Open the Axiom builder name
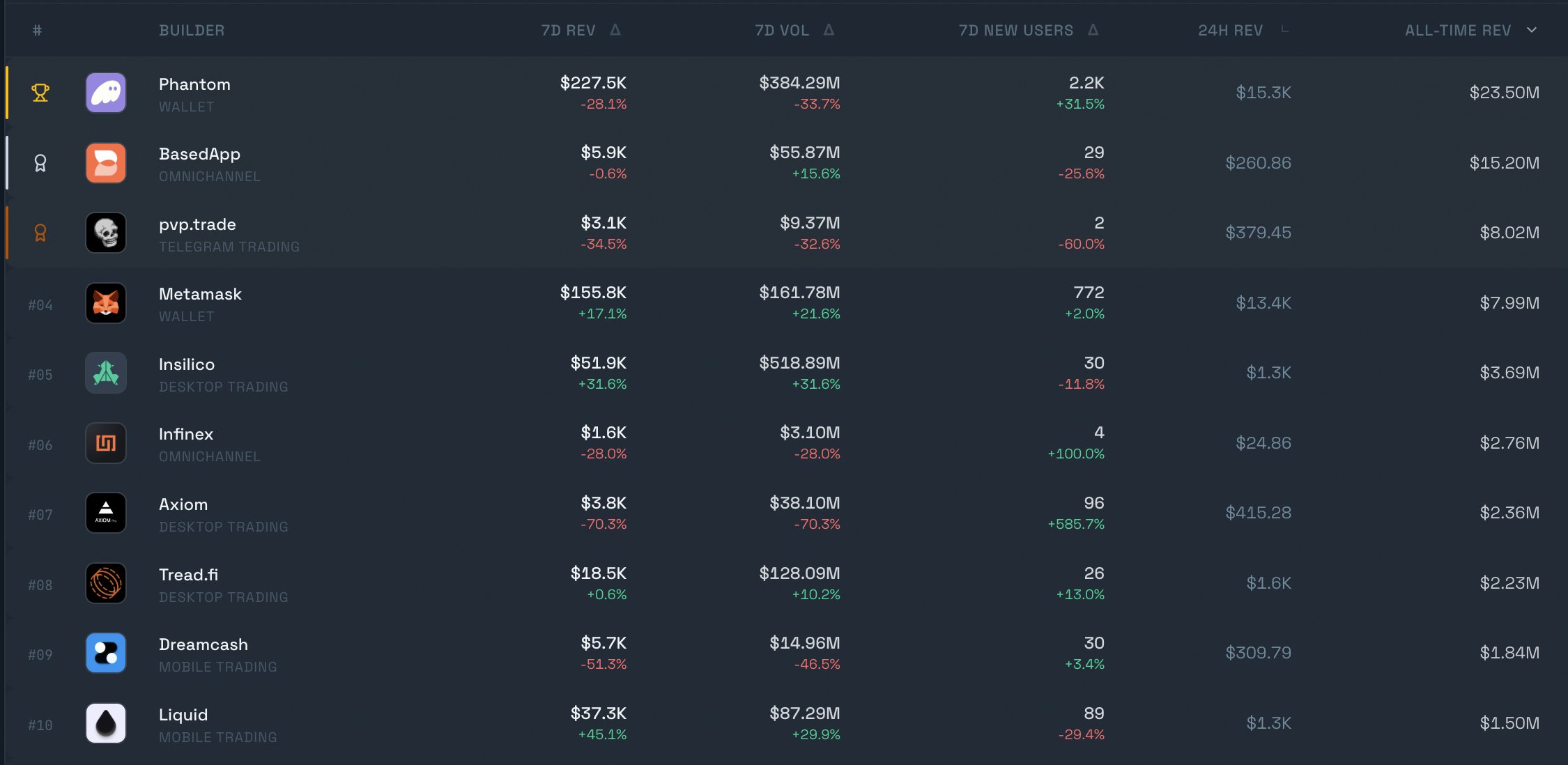Image resolution: width=1568 pixels, height=765 pixels. [x=183, y=504]
